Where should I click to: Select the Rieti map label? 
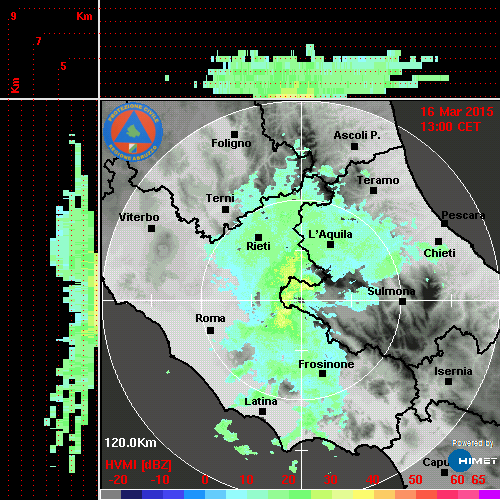click(258, 246)
